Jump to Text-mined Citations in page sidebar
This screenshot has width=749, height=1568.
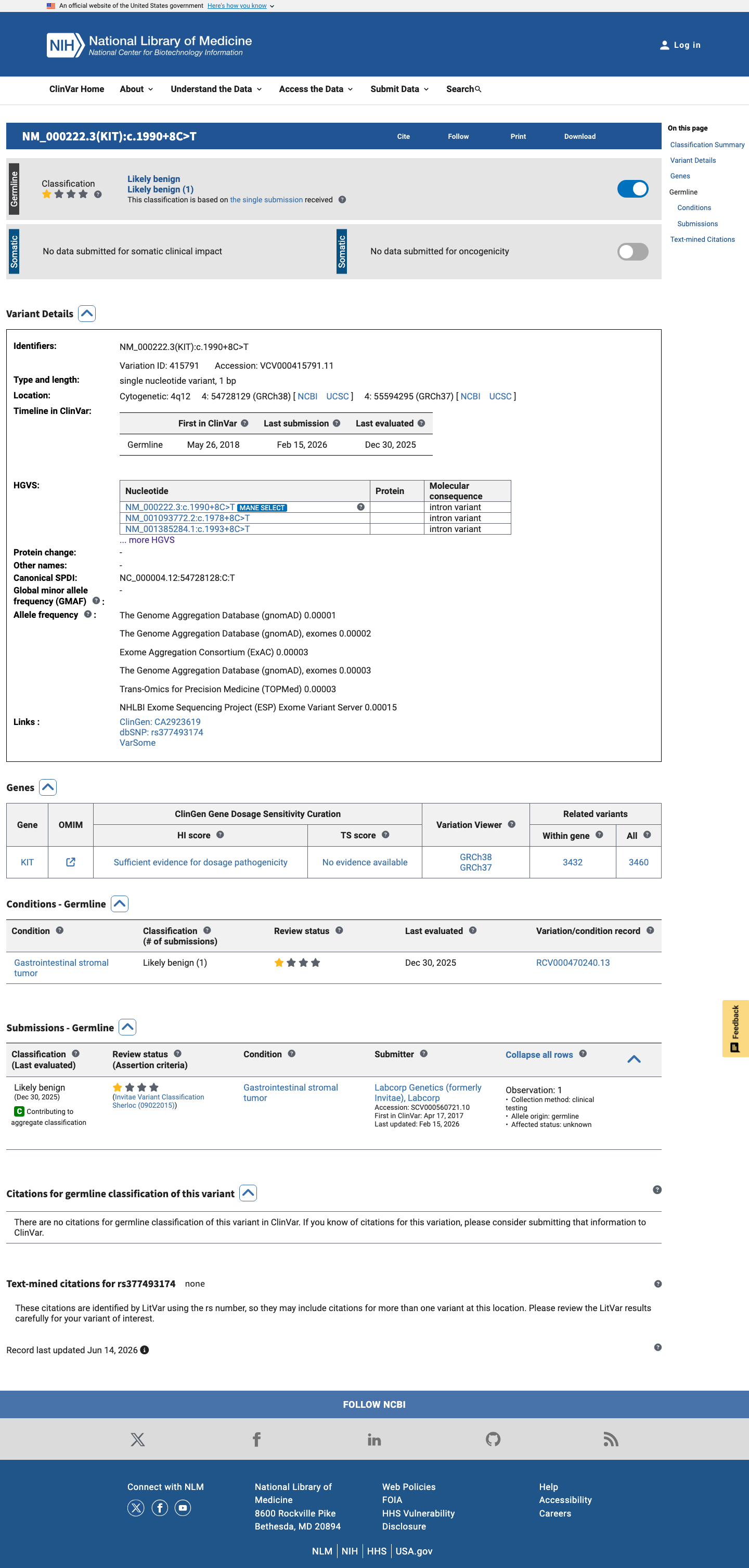tap(703, 240)
